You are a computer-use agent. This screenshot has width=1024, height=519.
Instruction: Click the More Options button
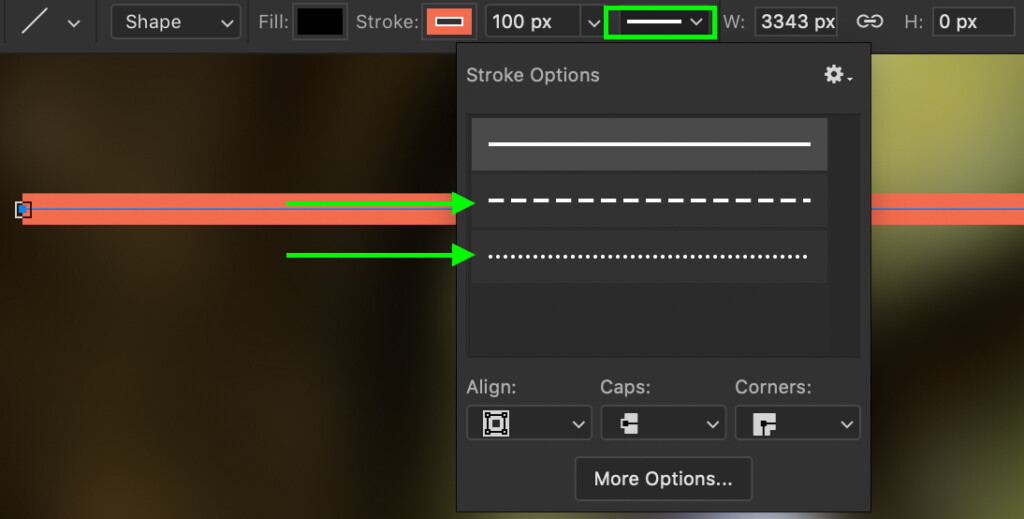point(663,479)
